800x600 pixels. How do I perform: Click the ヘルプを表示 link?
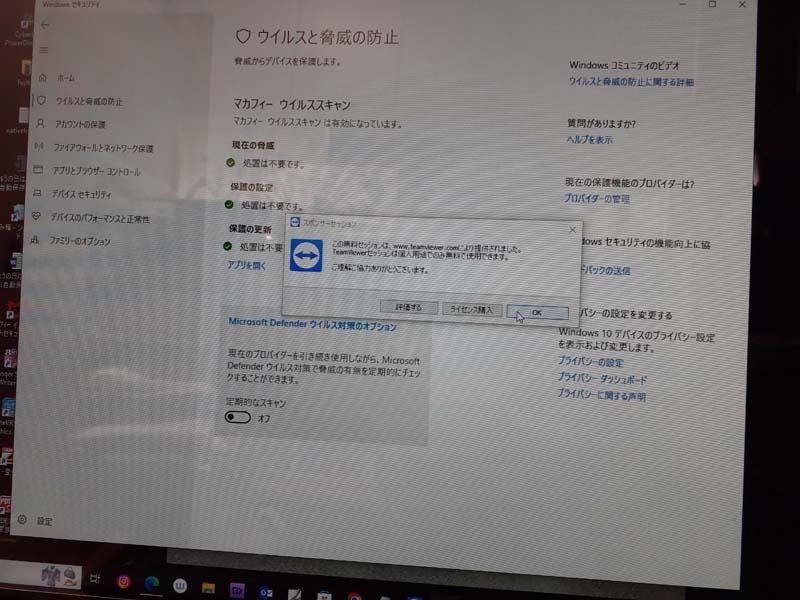(589, 139)
